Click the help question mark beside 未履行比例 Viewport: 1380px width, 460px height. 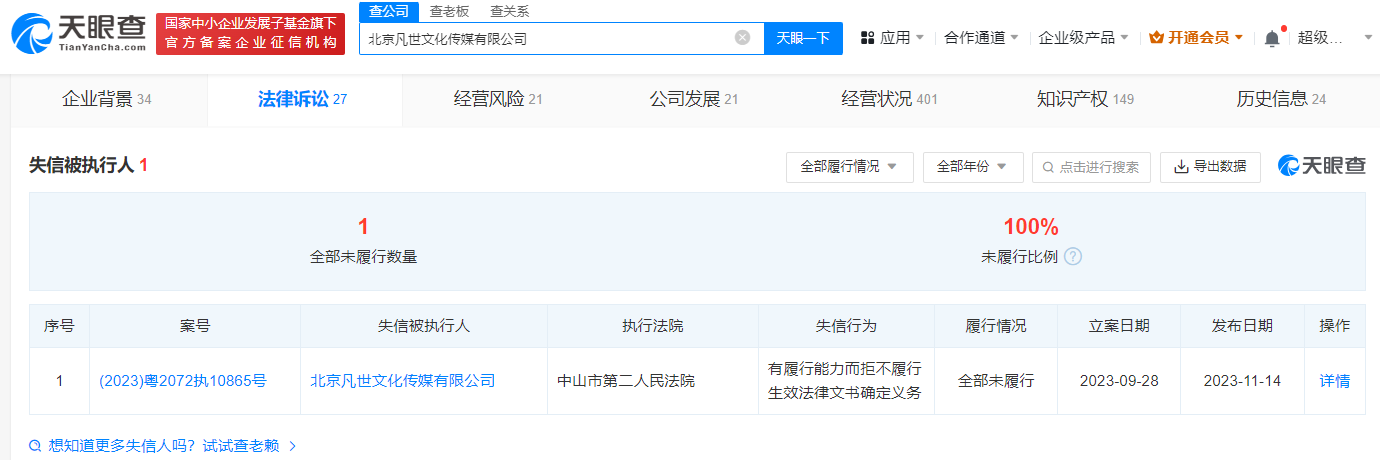pyautogui.click(x=1073, y=256)
